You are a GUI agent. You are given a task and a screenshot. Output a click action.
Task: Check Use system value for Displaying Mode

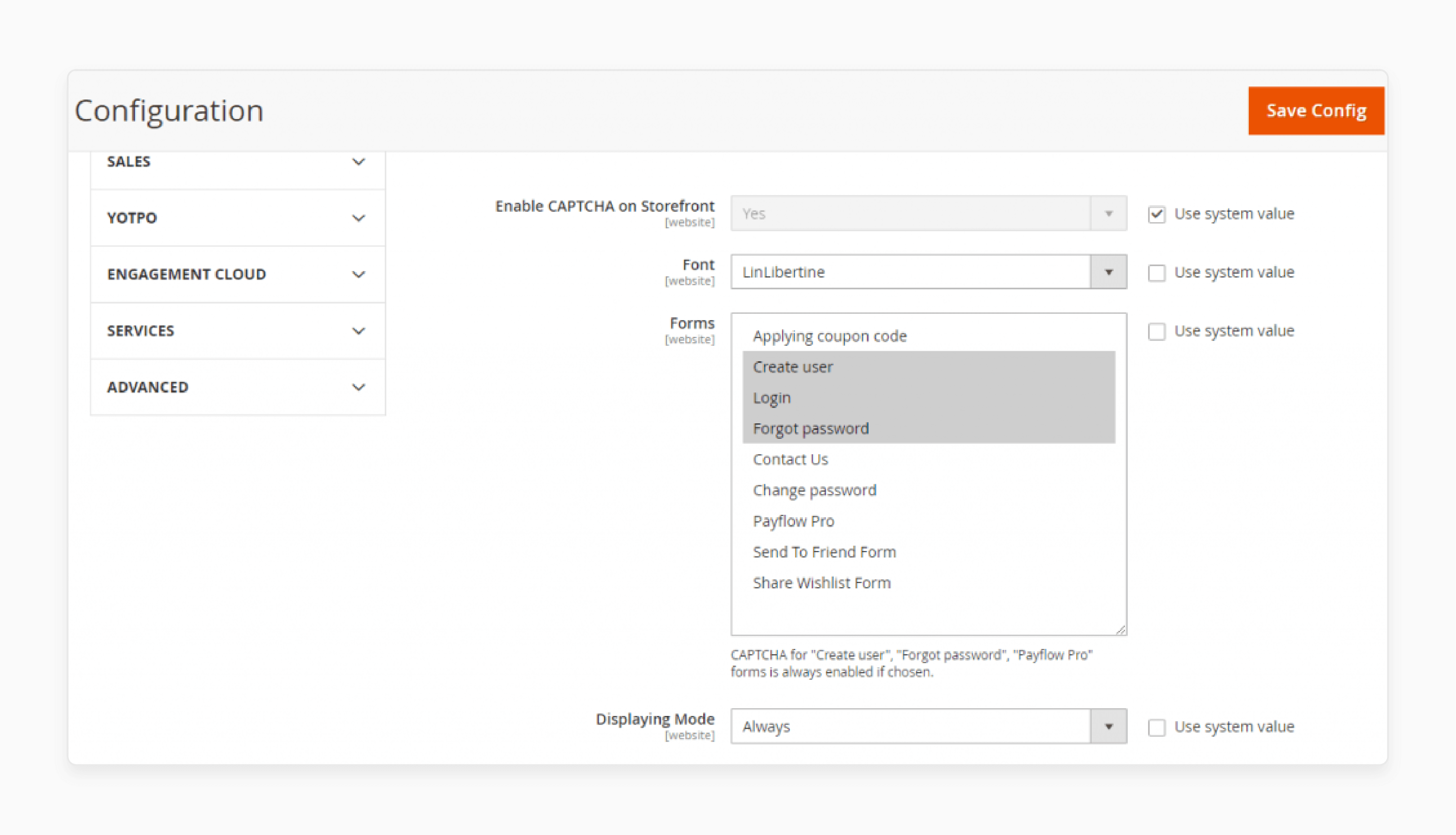(1156, 728)
